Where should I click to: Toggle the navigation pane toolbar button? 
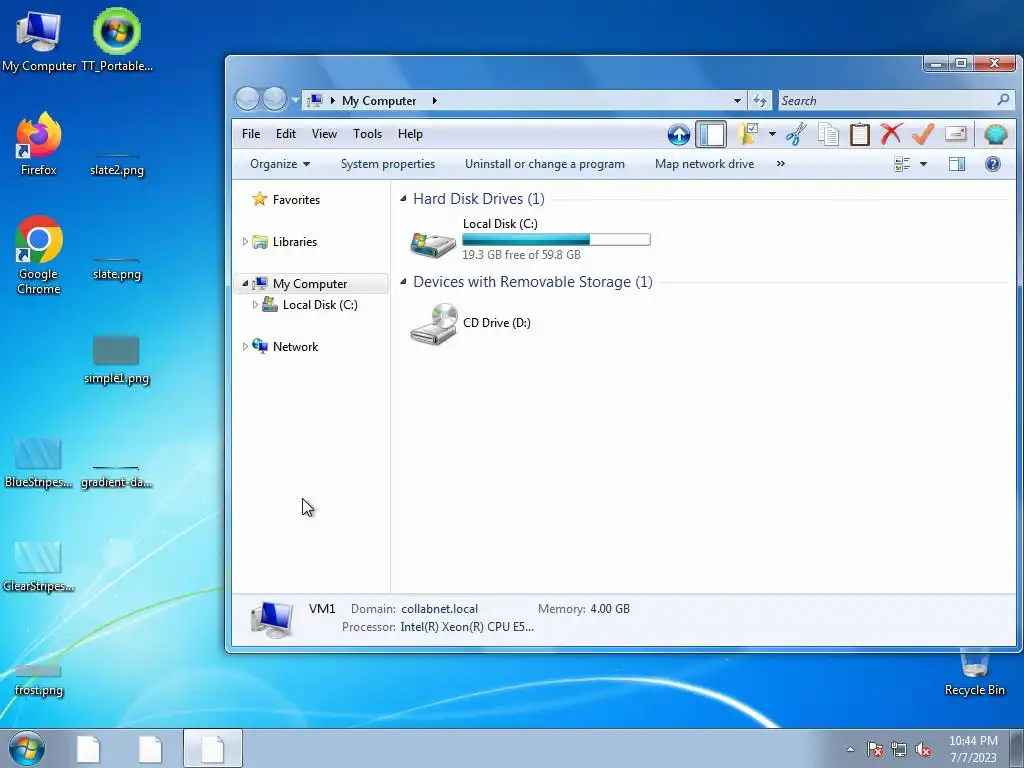[711, 135]
